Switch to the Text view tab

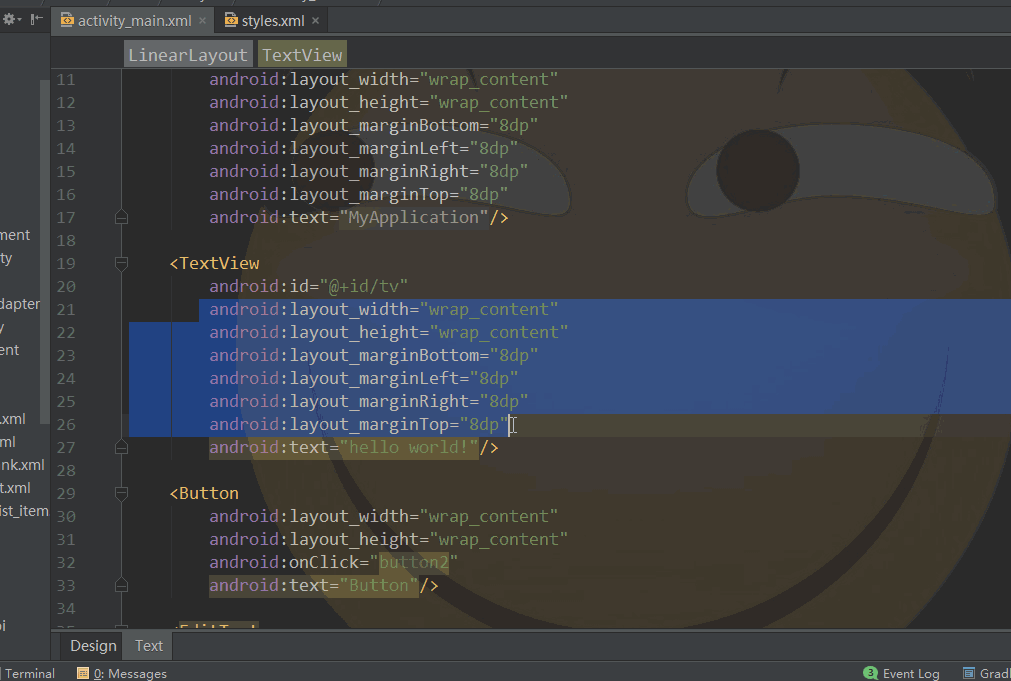[149, 646]
